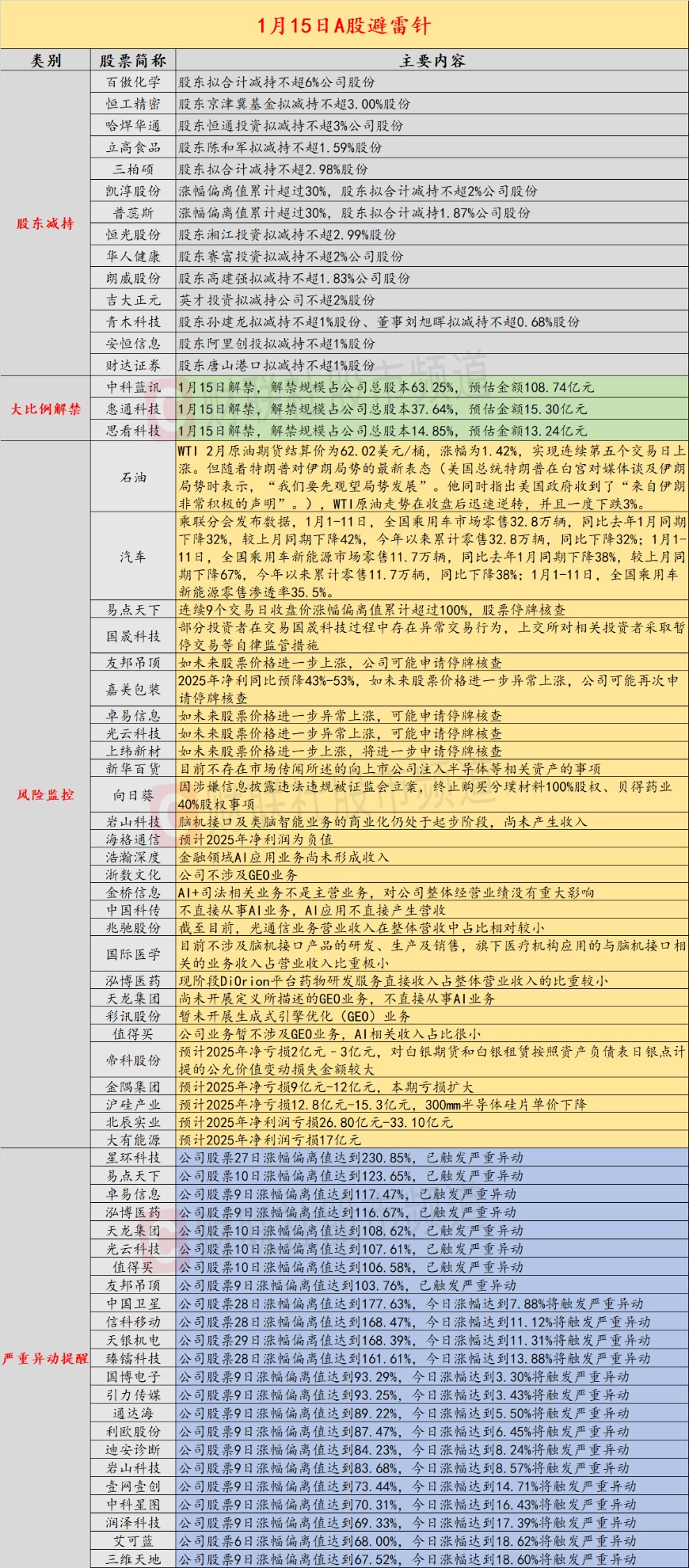Select stock name 北辰实业
This screenshot has width=689, height=1568.
point(133,1122)
